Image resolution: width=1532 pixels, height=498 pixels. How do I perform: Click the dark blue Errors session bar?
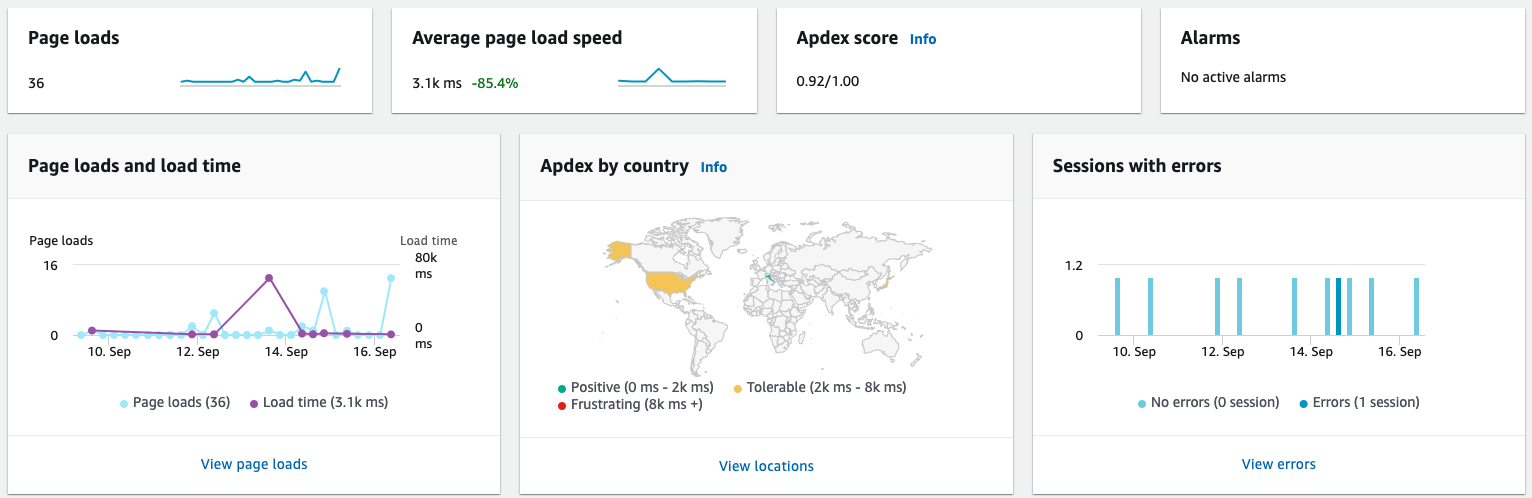(1338, 307)
